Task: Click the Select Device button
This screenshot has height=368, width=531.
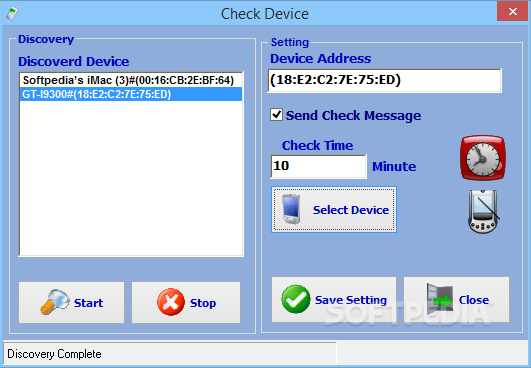Action: [x=334, y=210]
